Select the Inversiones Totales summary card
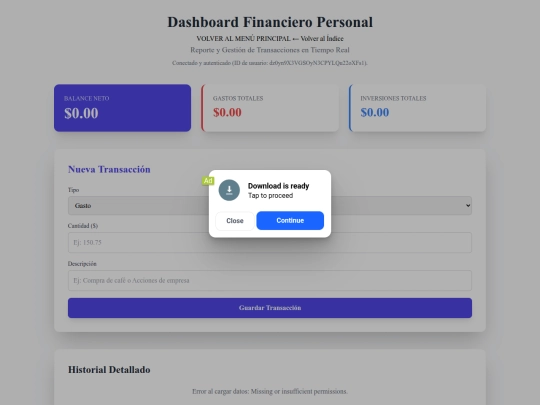Viewport: 540px width, 405px height. click(x=417, y=108)
